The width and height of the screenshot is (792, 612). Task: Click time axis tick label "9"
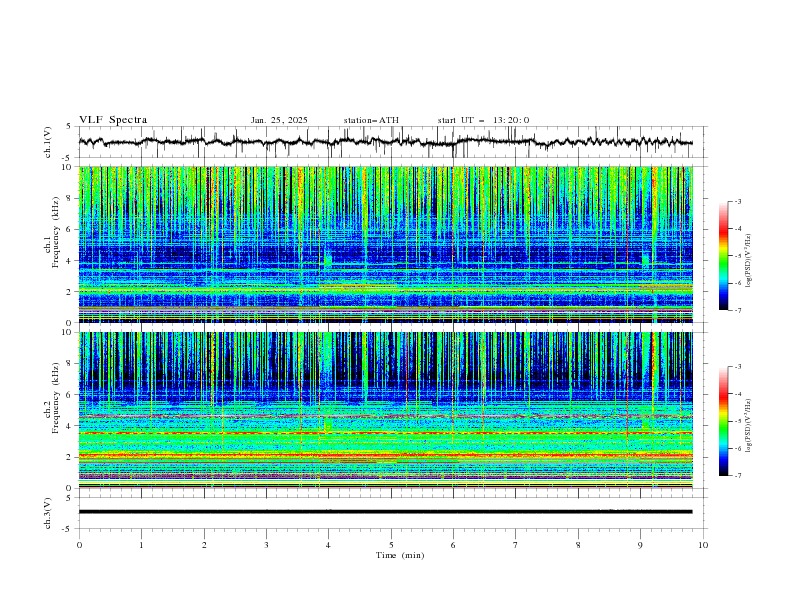(640, 545)
